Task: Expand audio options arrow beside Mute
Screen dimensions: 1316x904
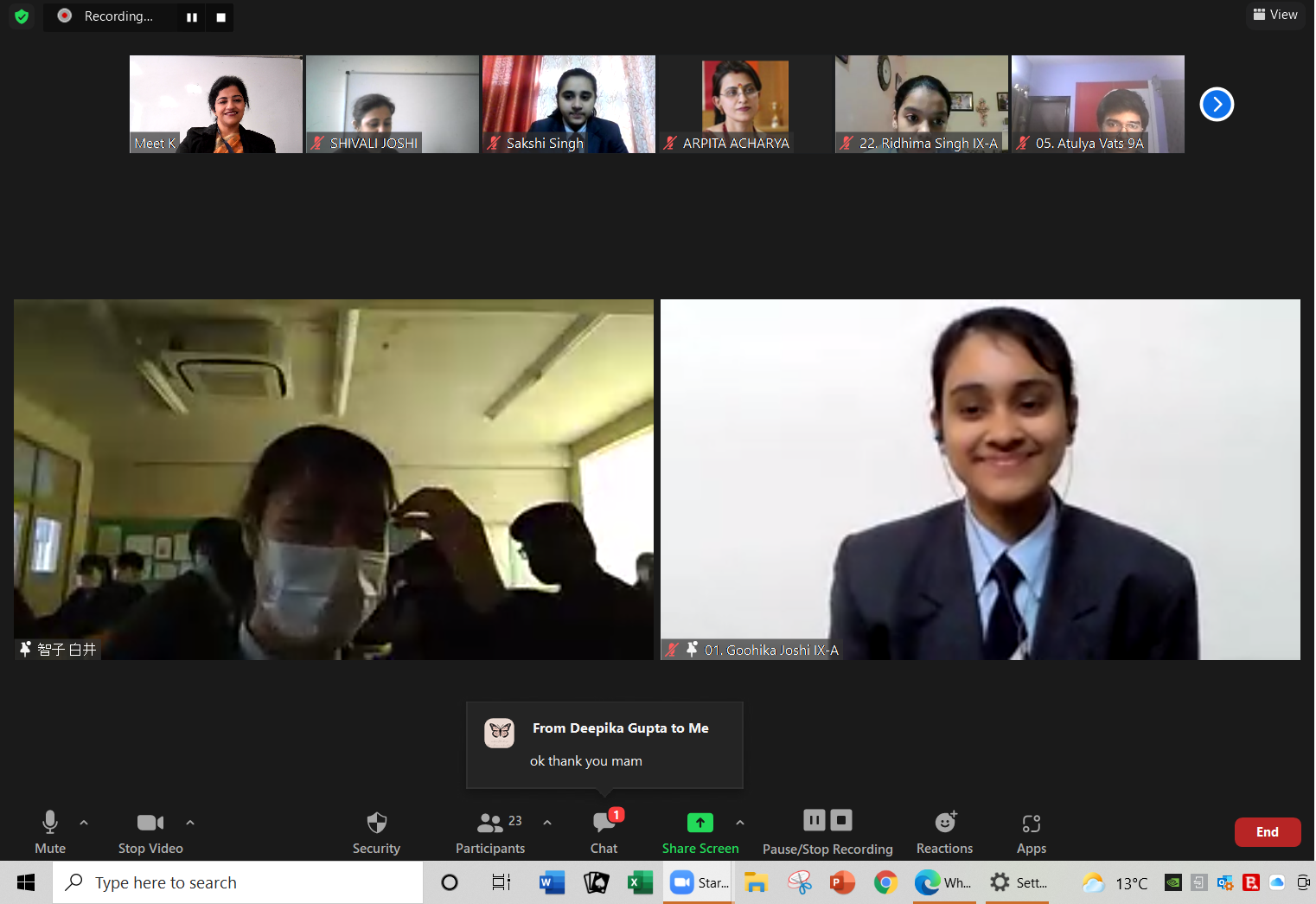Action: (84, 823)
